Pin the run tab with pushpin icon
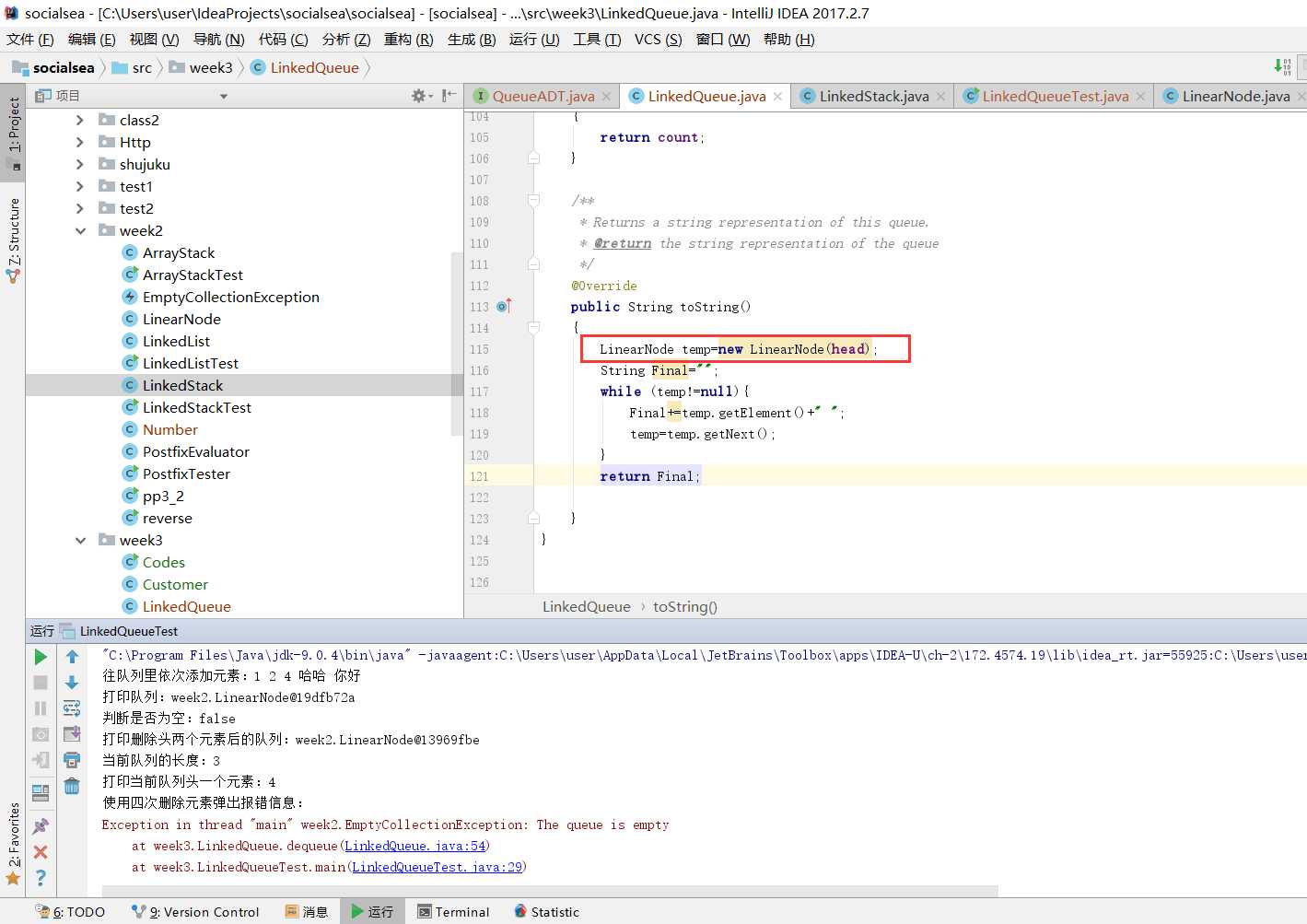The width and height of the screenshot is (1307, 924). coord(41,826)
